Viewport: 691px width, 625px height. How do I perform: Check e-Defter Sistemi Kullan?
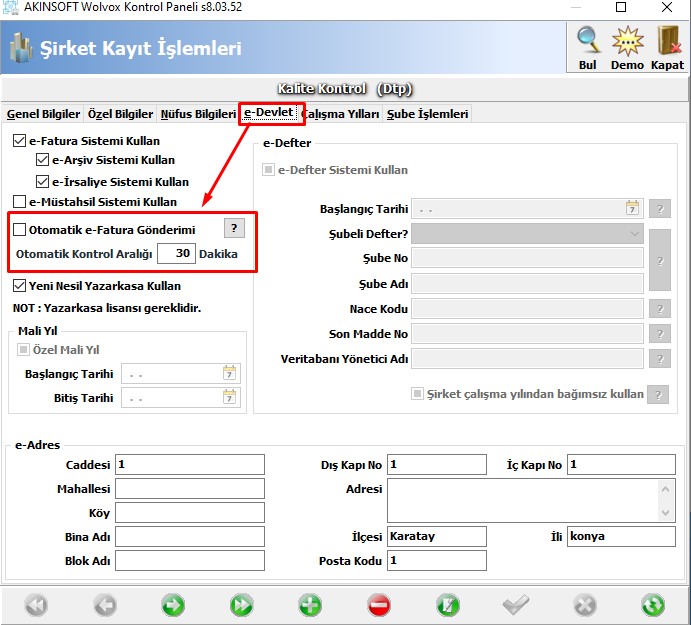[268, 170]
